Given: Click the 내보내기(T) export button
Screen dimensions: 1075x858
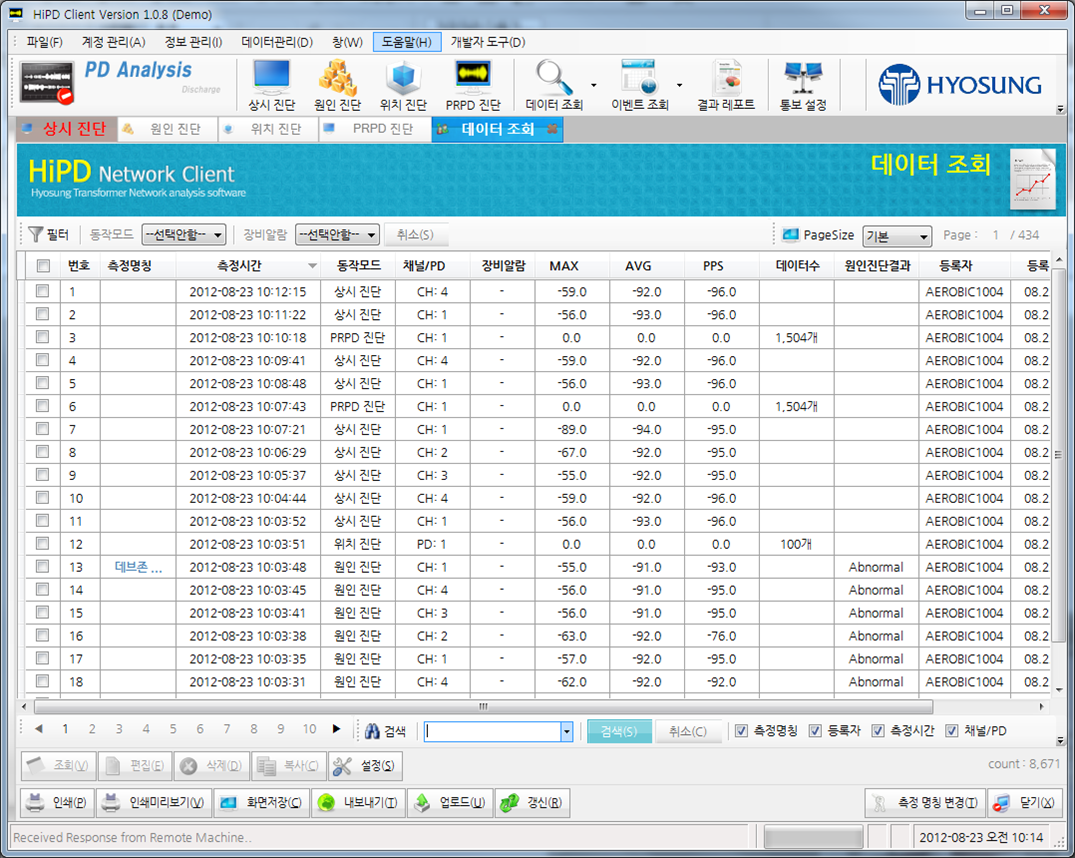Looking at the screenshot, I should click(359, 802).
